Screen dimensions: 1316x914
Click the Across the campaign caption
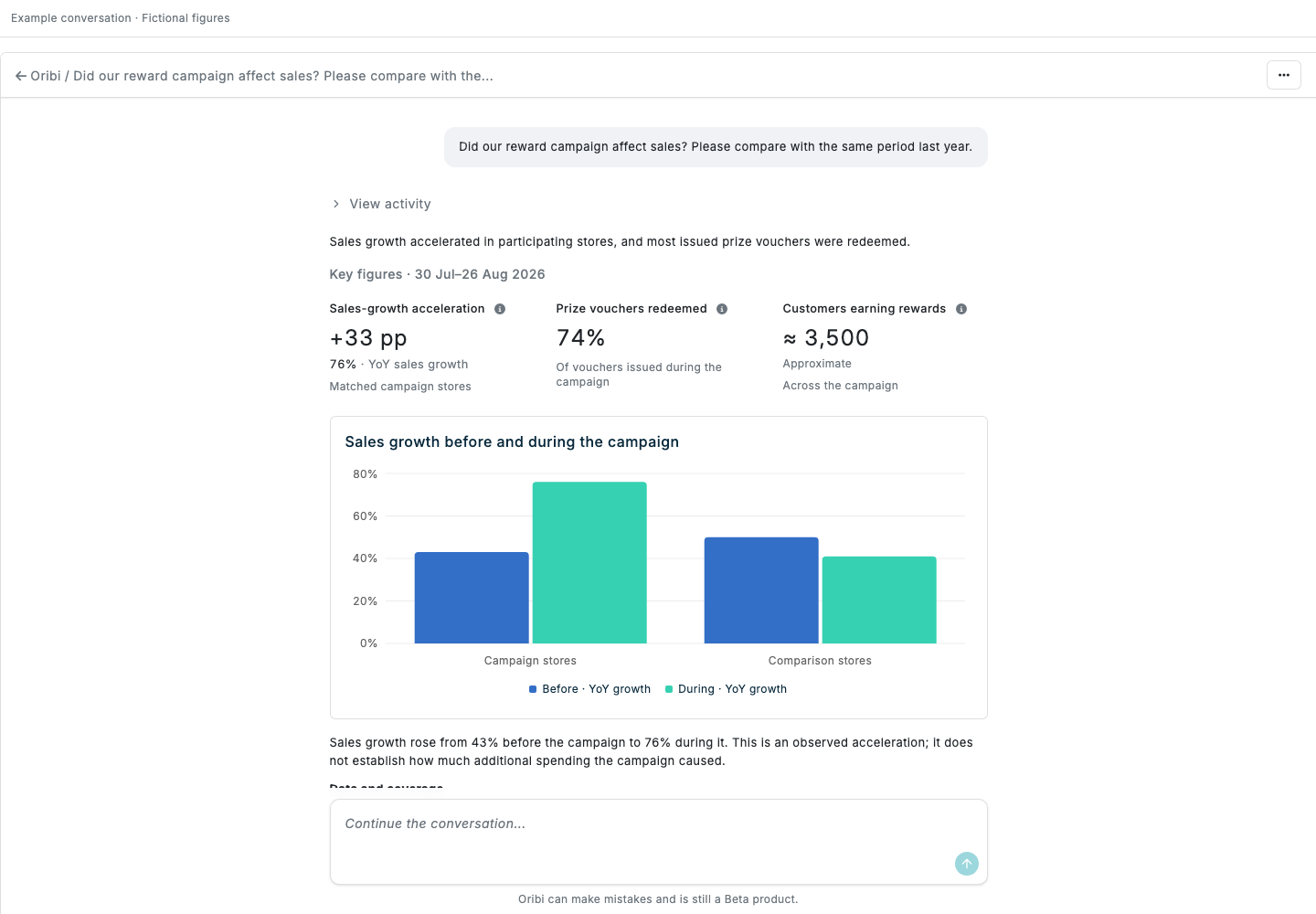click(840, 386)
